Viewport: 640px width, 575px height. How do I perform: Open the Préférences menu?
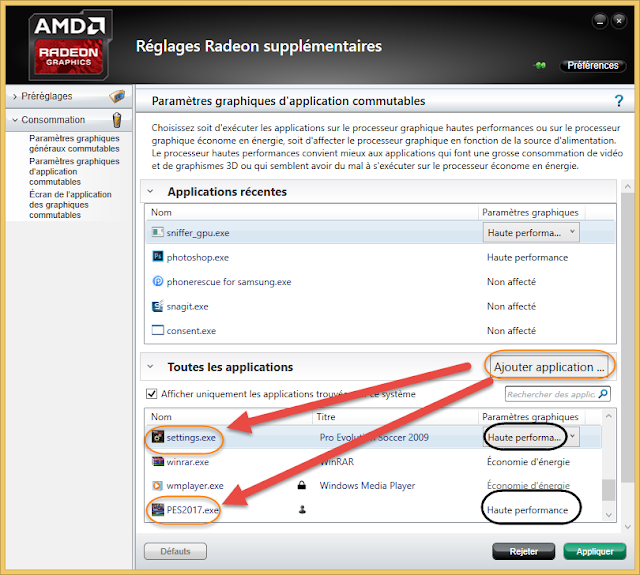coord(593,65)
